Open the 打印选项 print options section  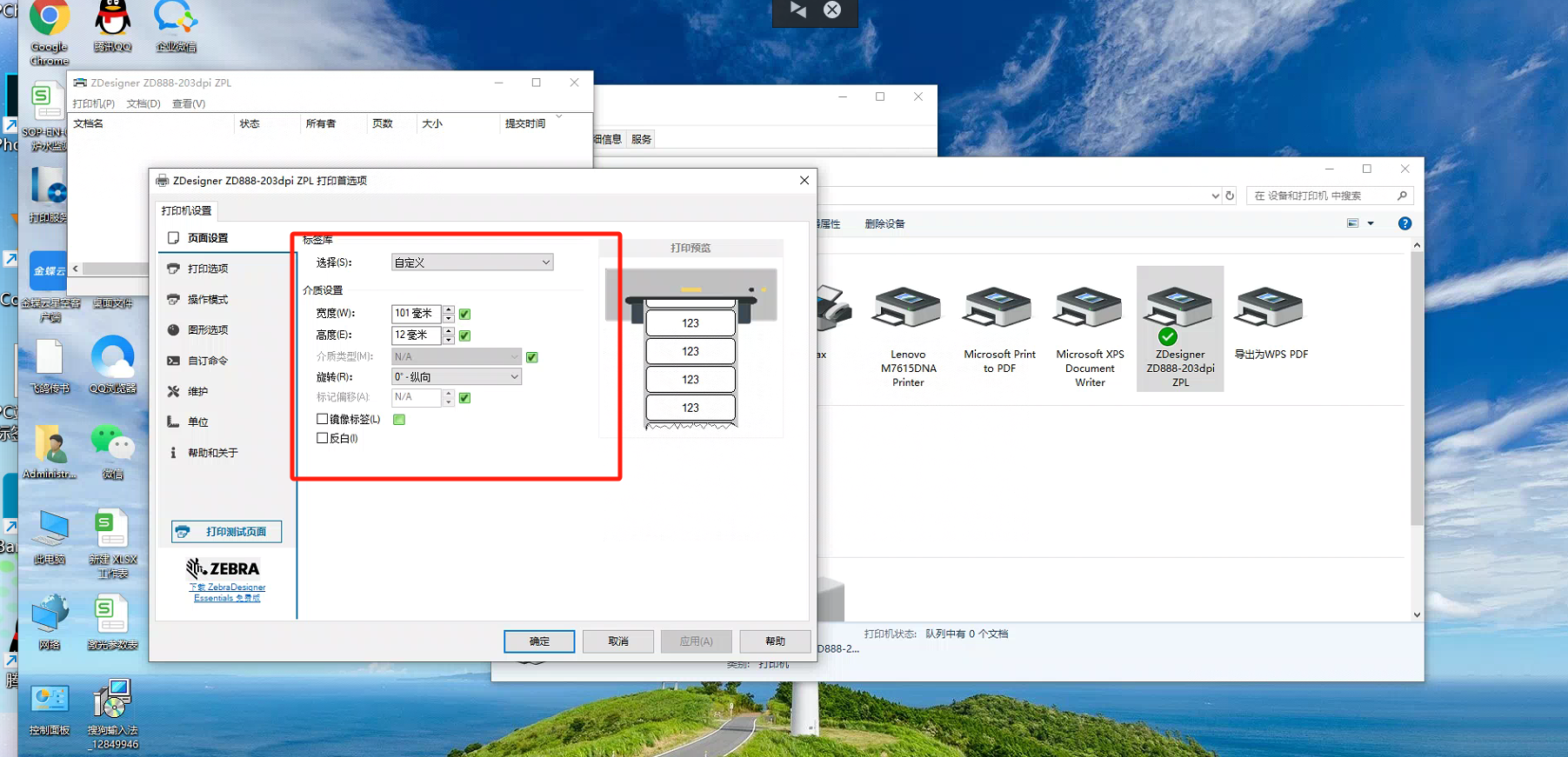click(x=208, y=269)
